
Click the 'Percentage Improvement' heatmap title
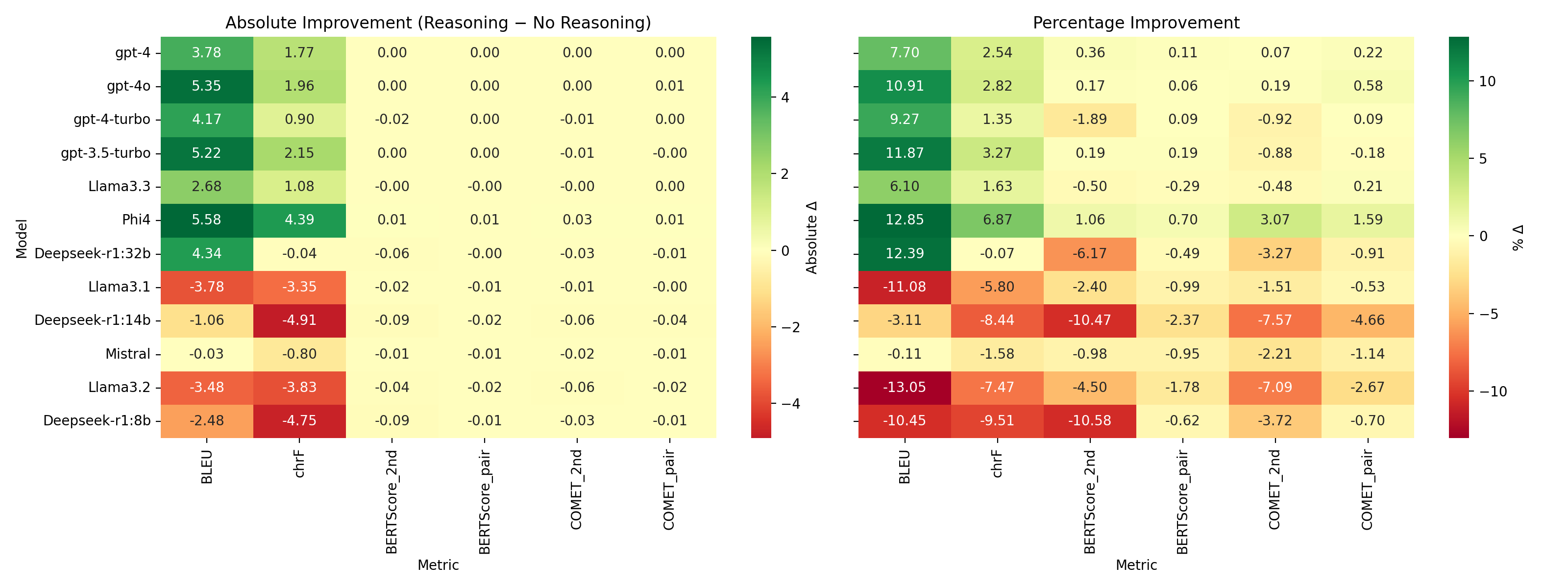(1136, 23)
